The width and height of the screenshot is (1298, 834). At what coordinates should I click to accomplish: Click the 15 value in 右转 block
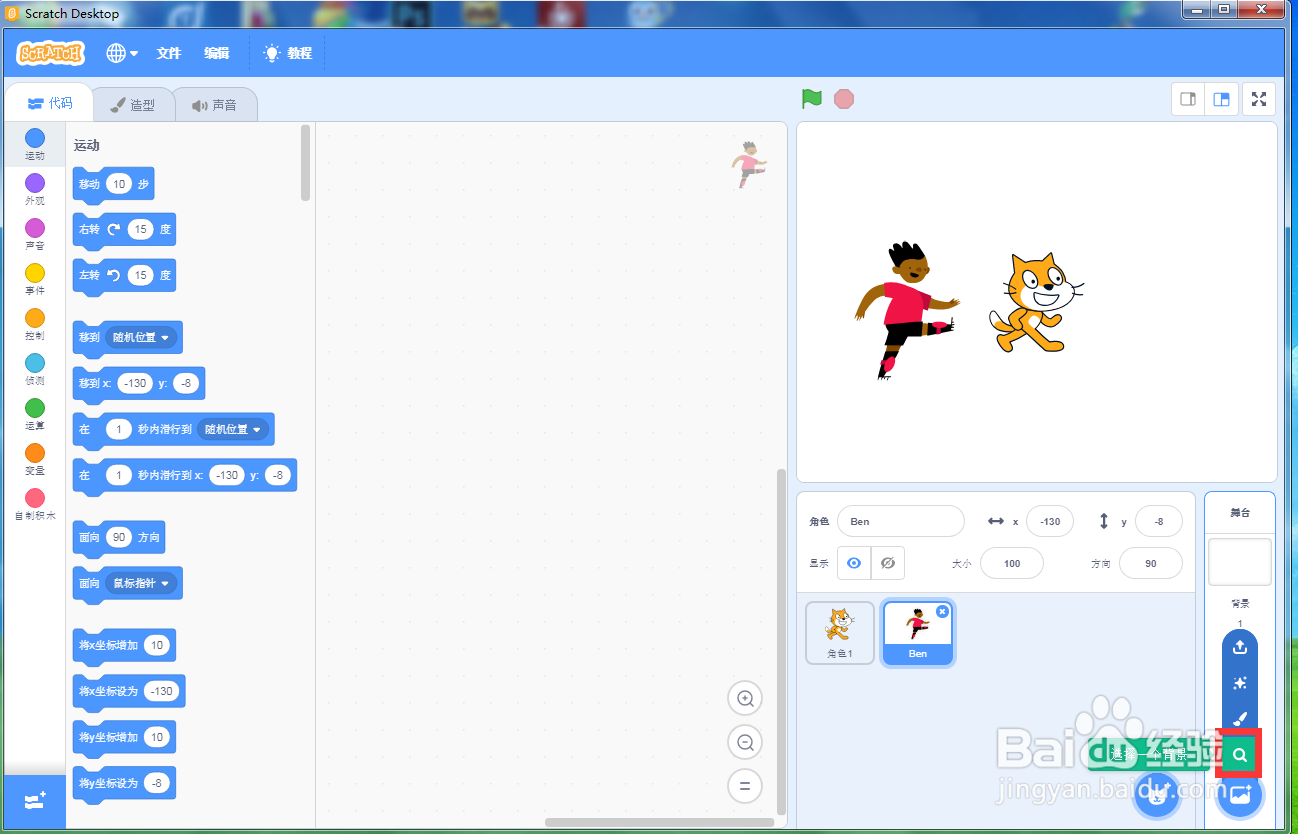[140, 229]
